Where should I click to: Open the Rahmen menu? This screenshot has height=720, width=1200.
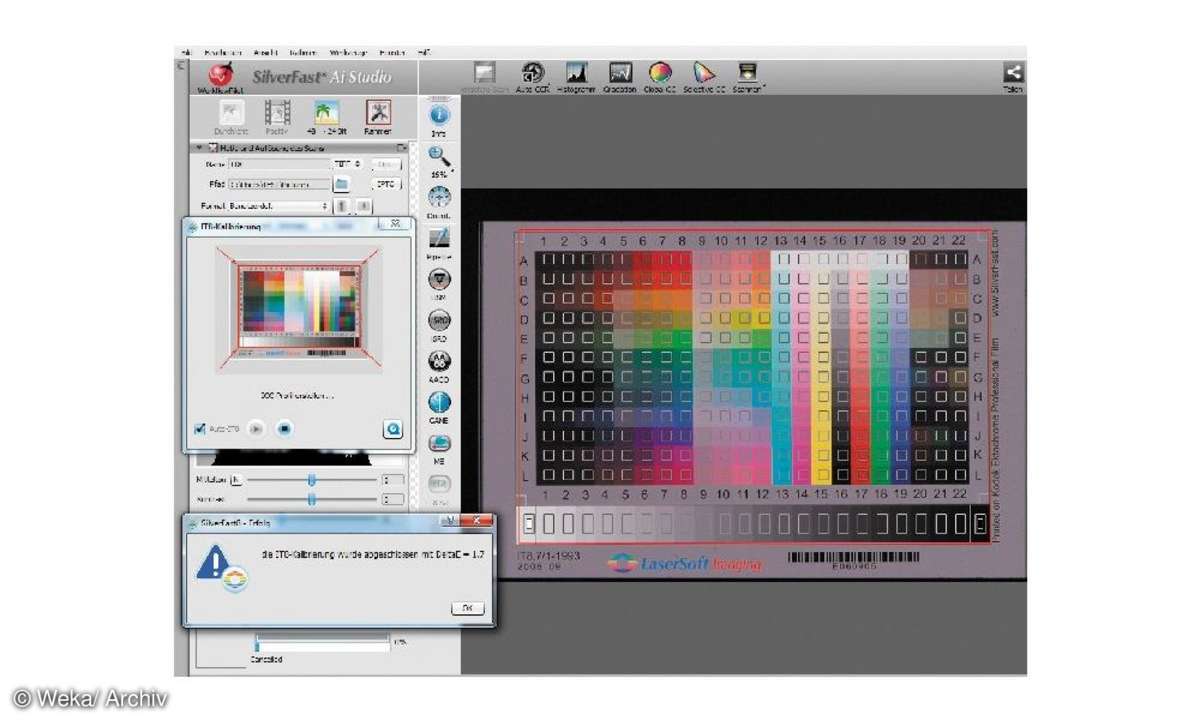(302, 52)
